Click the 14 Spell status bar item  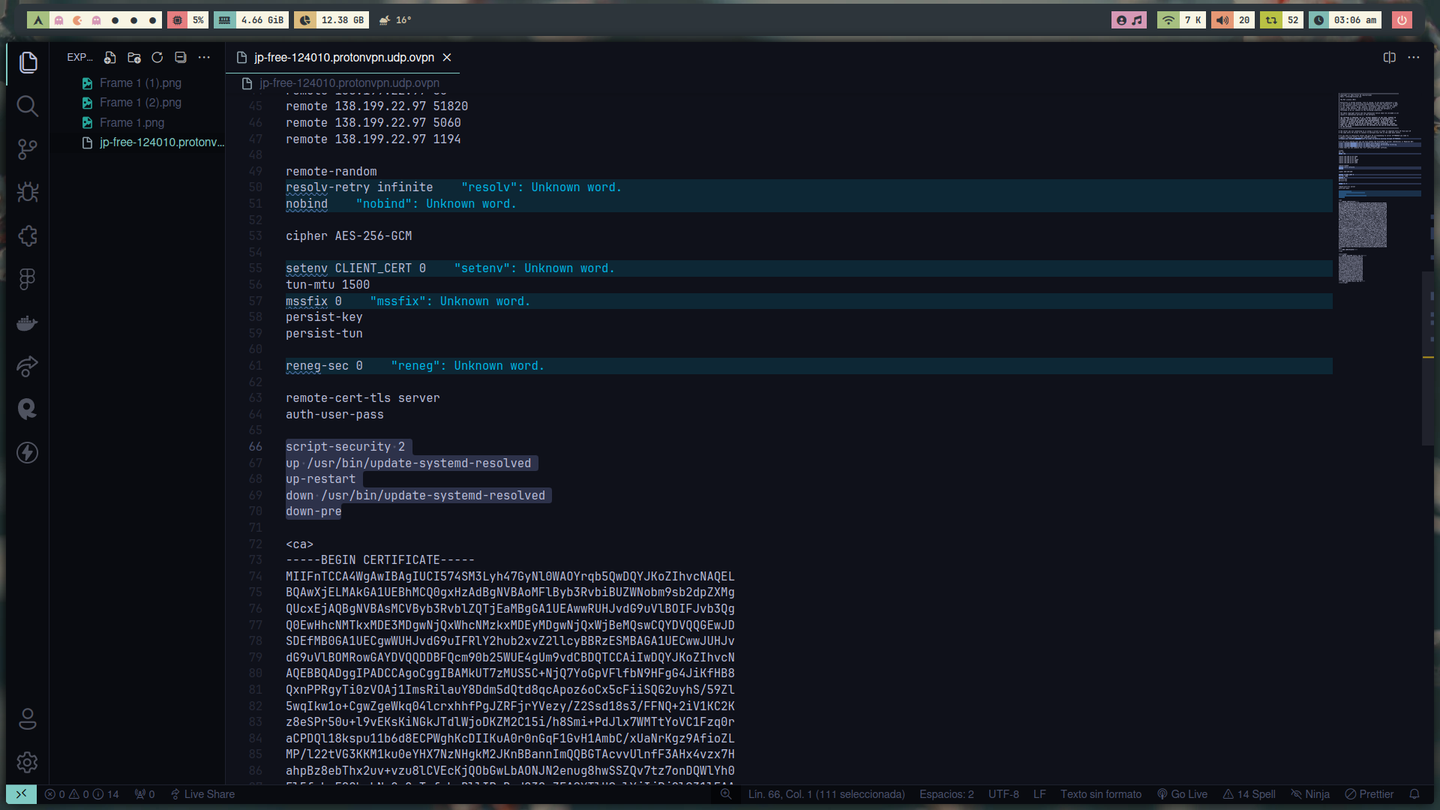1249,794
